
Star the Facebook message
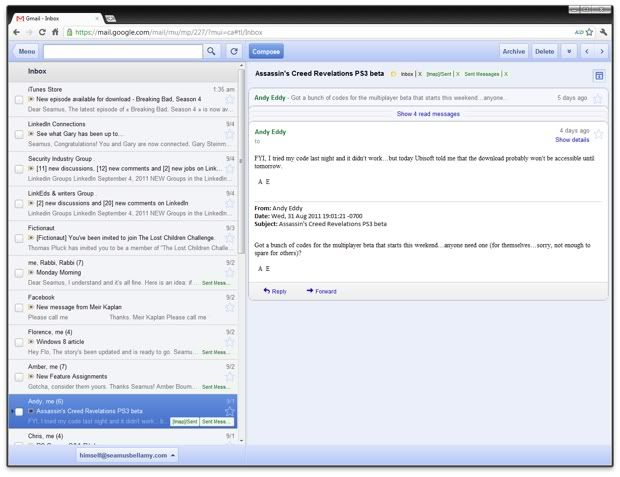[x=229, y=308]
